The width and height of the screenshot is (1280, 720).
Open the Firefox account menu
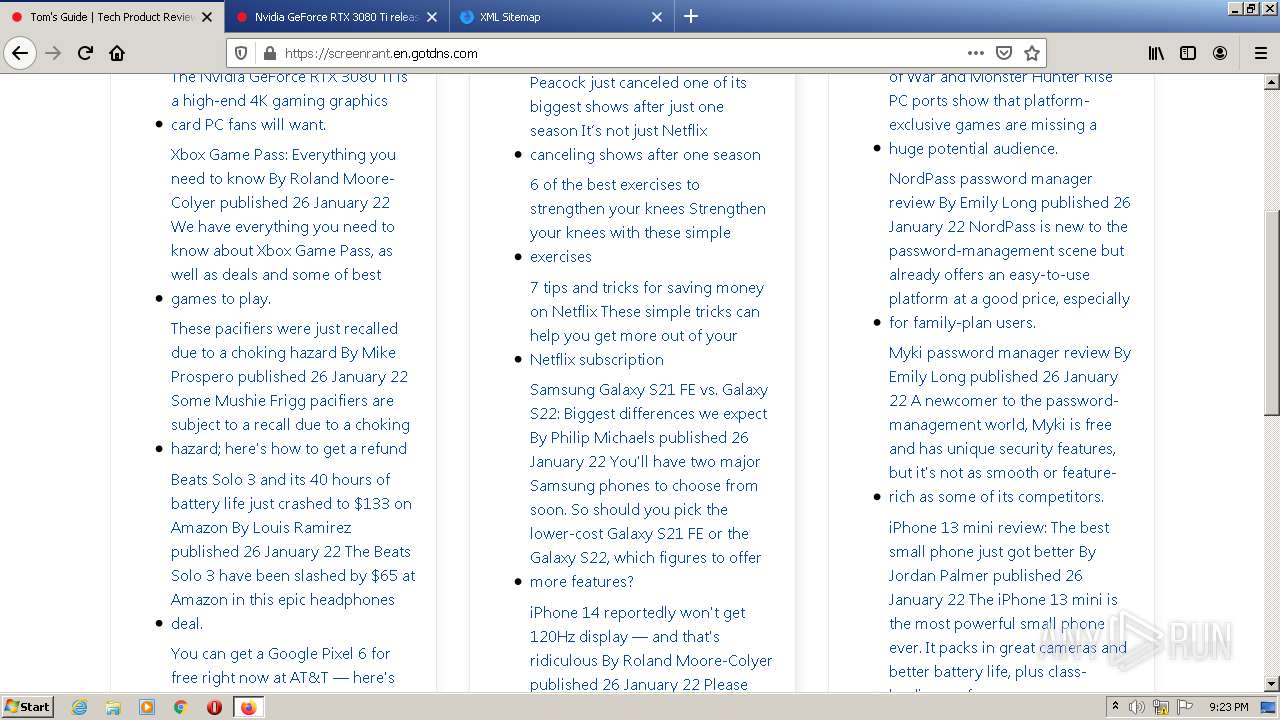tap(1220, 53)
